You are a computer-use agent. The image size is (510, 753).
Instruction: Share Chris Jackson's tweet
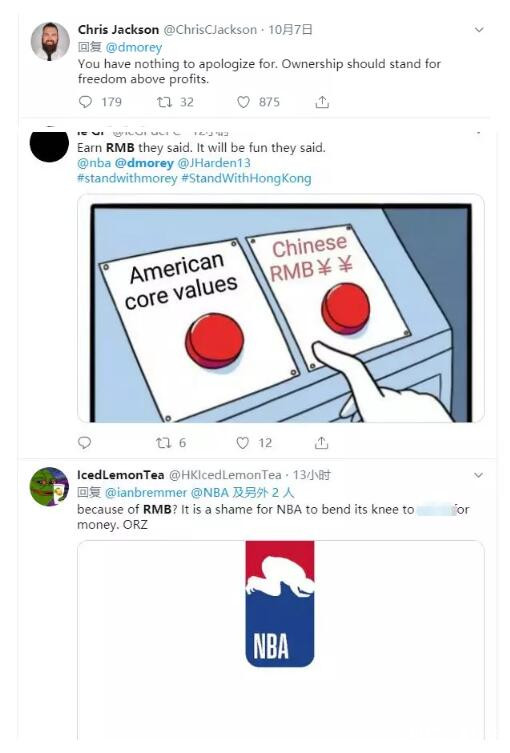(322, 102)
